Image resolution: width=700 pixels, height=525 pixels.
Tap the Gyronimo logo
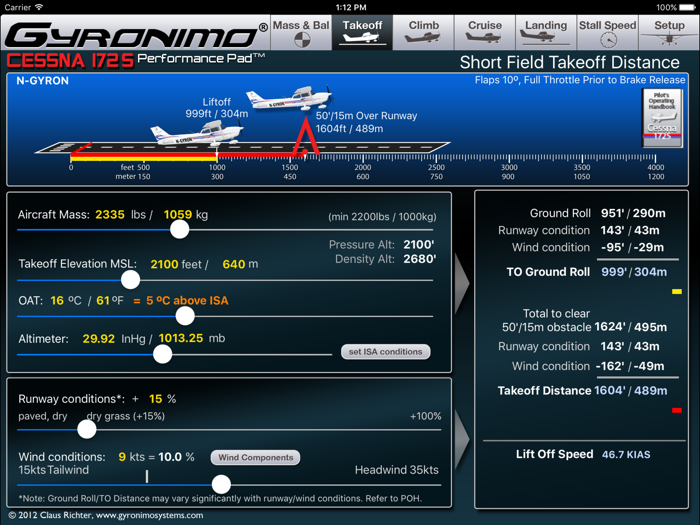coord(136,34)
